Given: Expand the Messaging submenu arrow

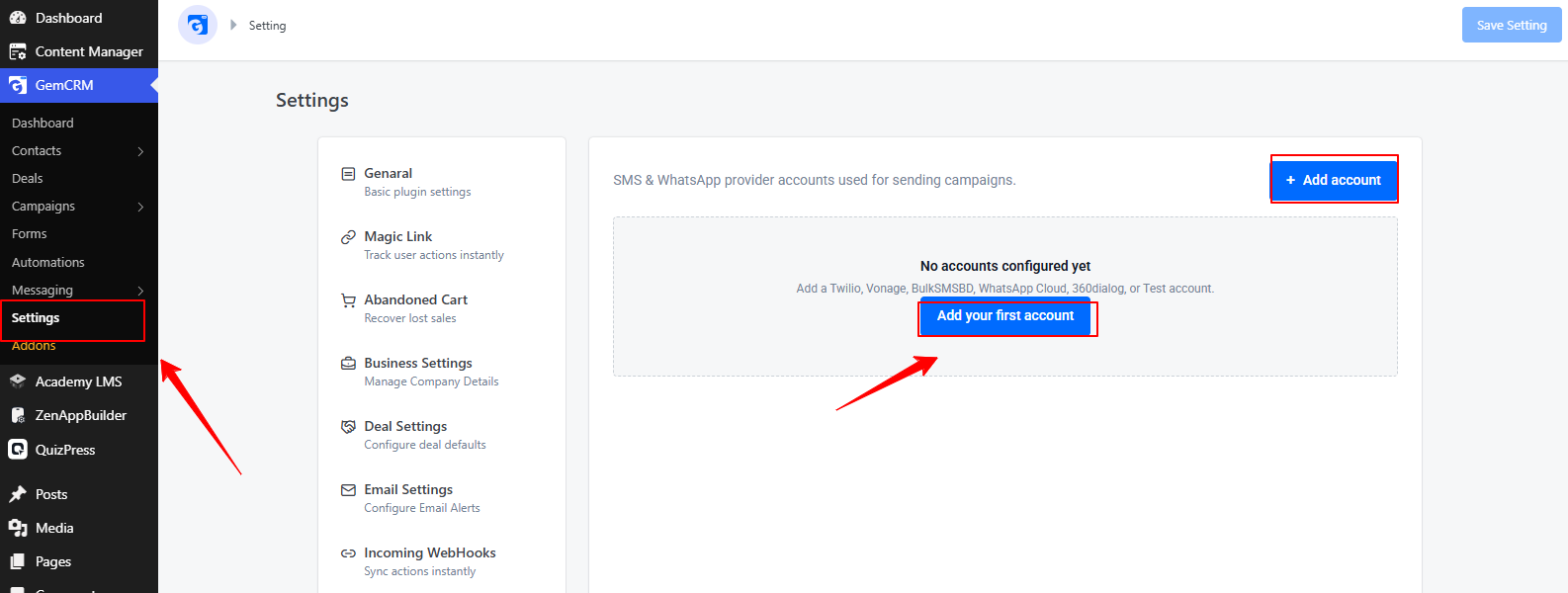Looking at the screenshot, I should (140, 291).
